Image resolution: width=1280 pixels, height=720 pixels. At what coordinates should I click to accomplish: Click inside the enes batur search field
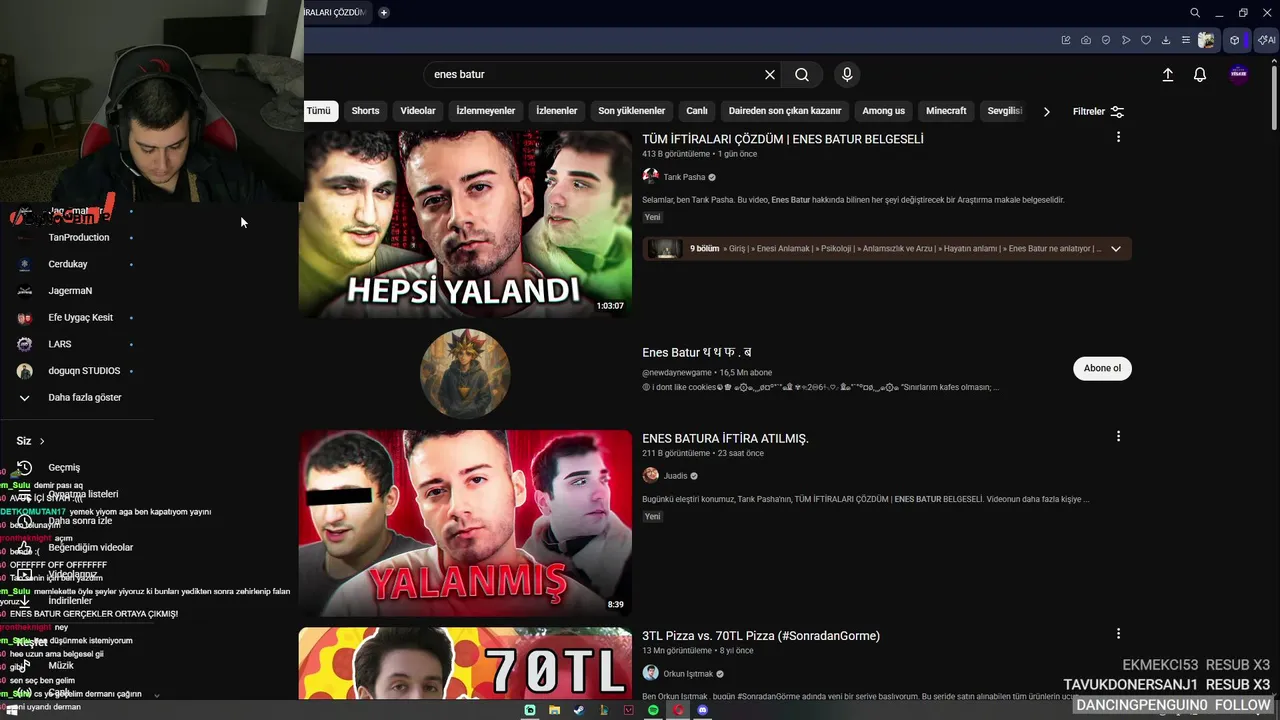click(x=595, y=75)
